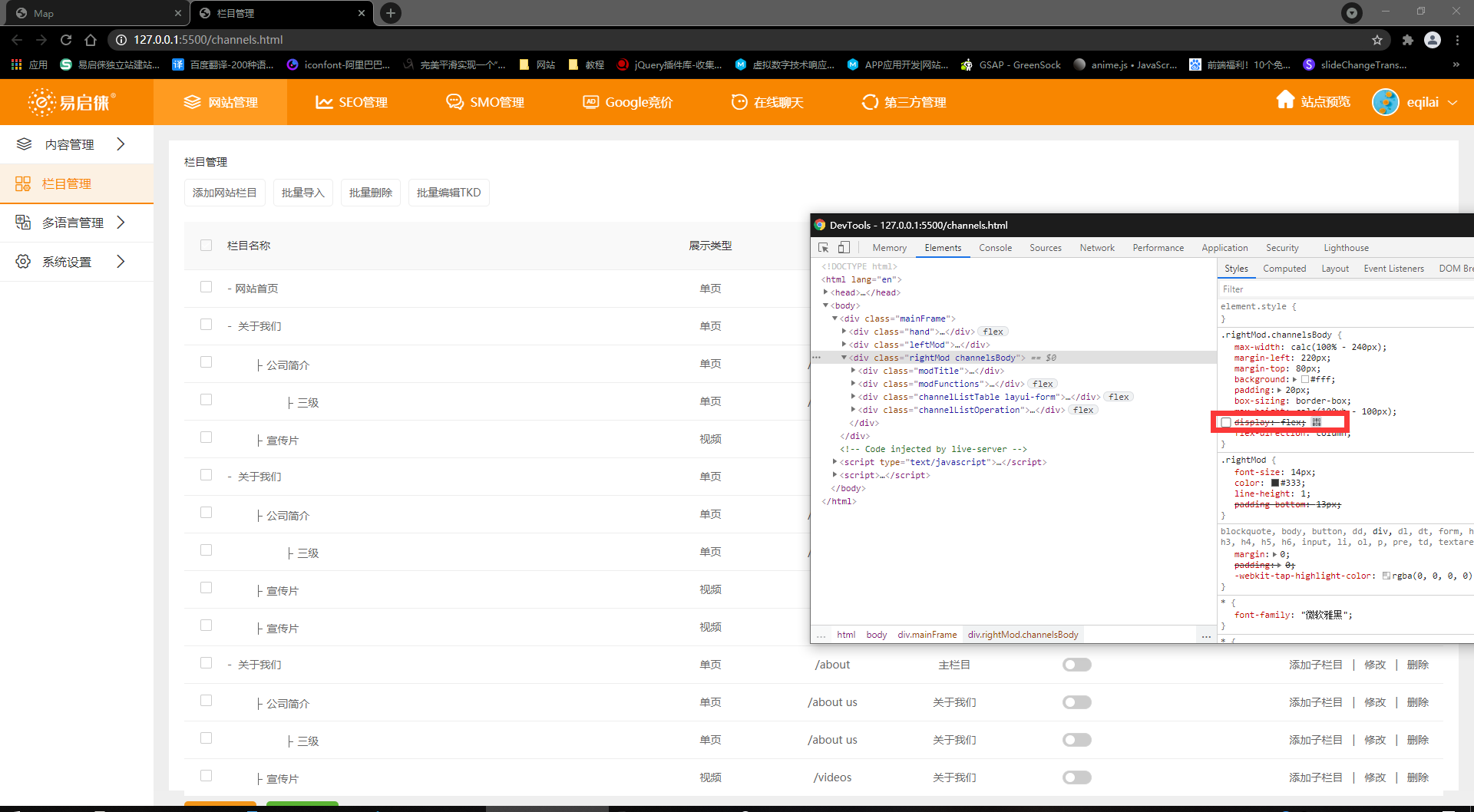
Task: Check the 关于我们 row with /about path
Action: [x=206, y=663]
